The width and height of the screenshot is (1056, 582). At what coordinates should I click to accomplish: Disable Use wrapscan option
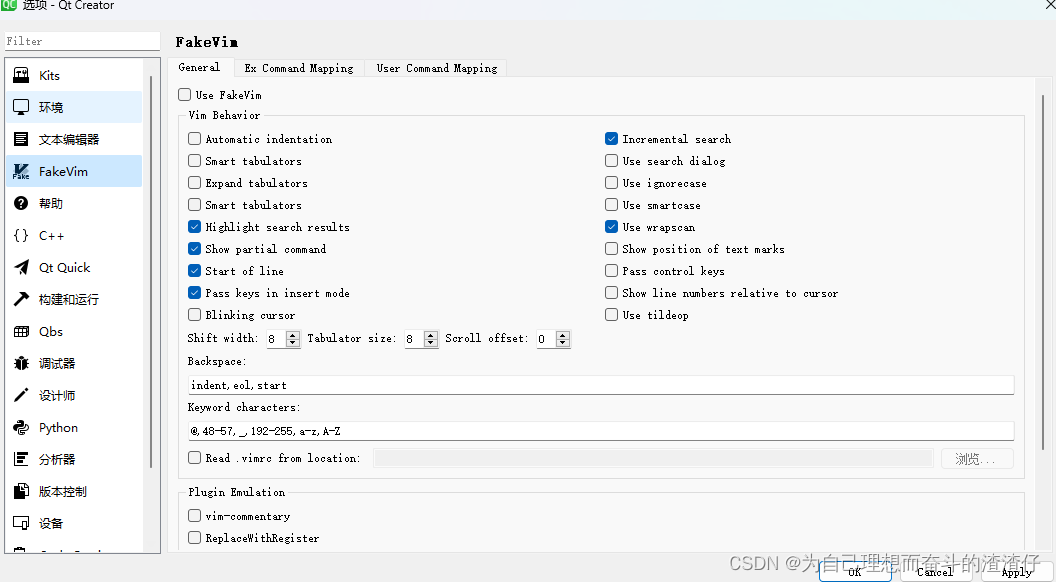click(x=612, y=227)
